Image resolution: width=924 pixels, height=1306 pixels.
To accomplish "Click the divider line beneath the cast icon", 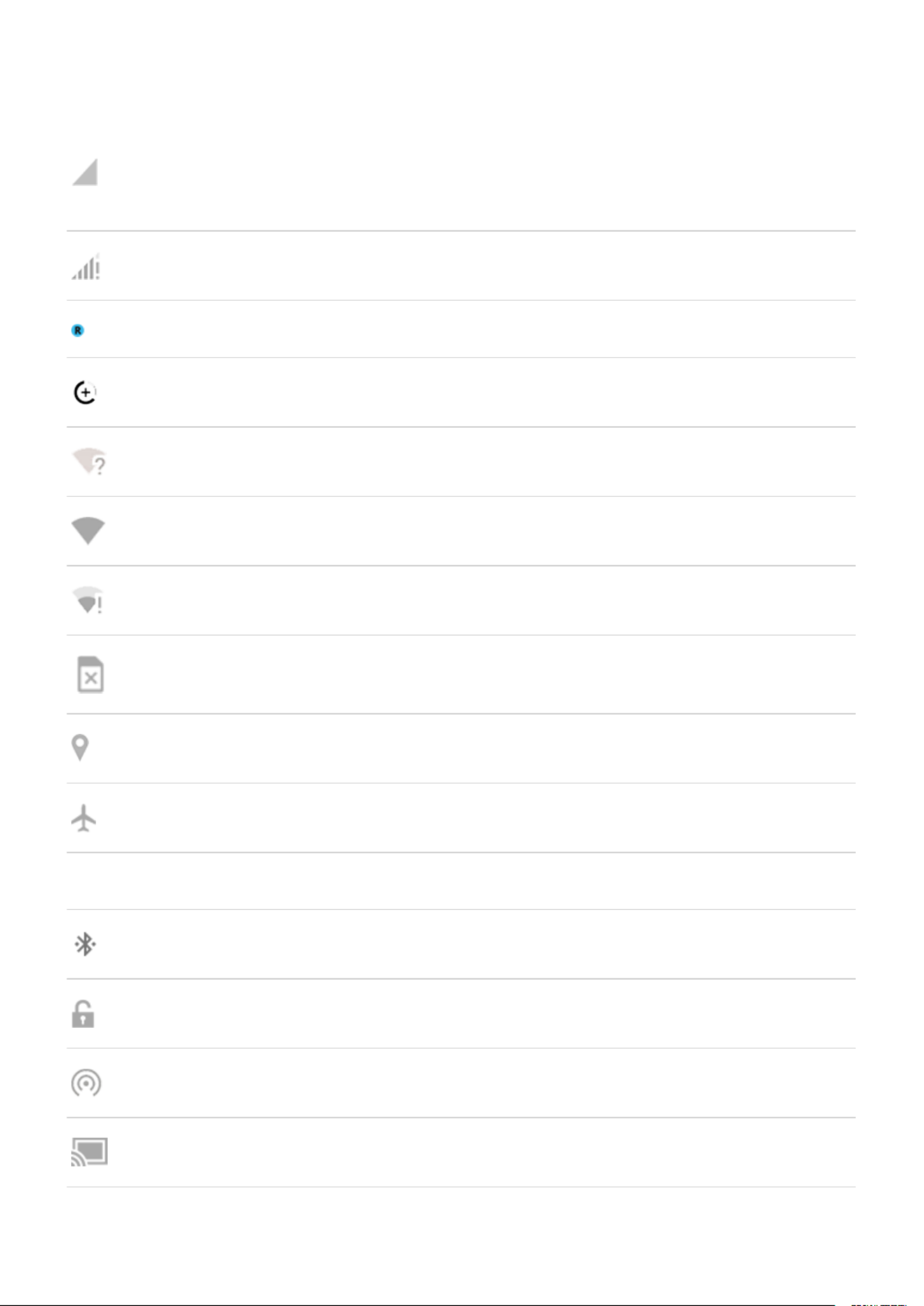I will (461, 1187).
